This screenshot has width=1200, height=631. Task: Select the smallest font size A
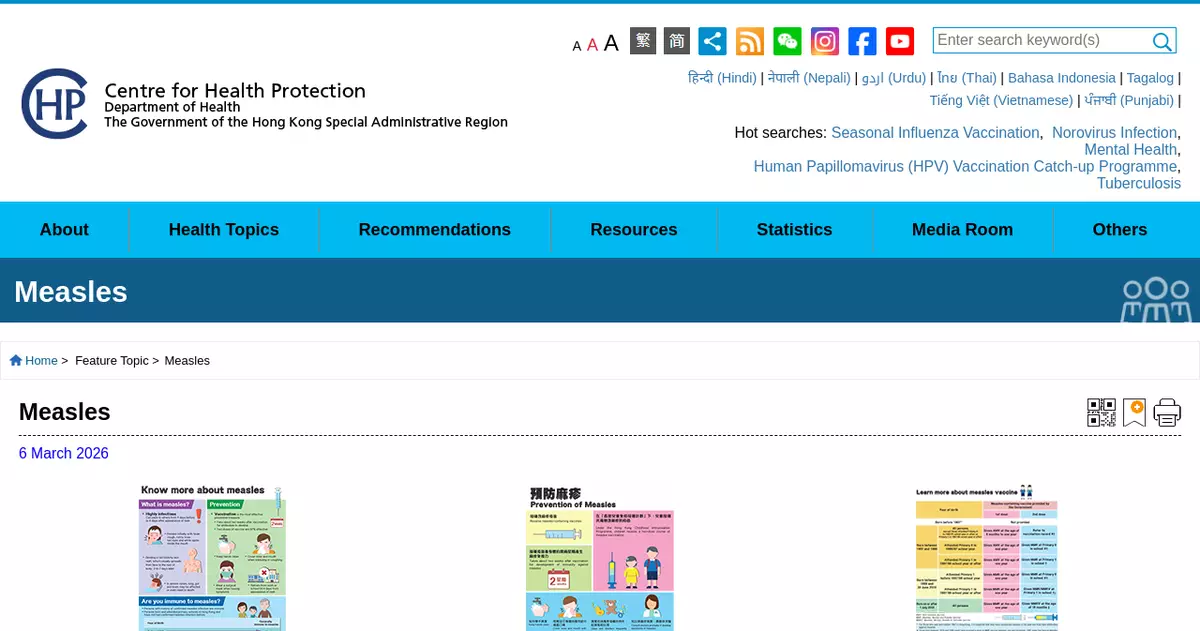pos(577,46)
